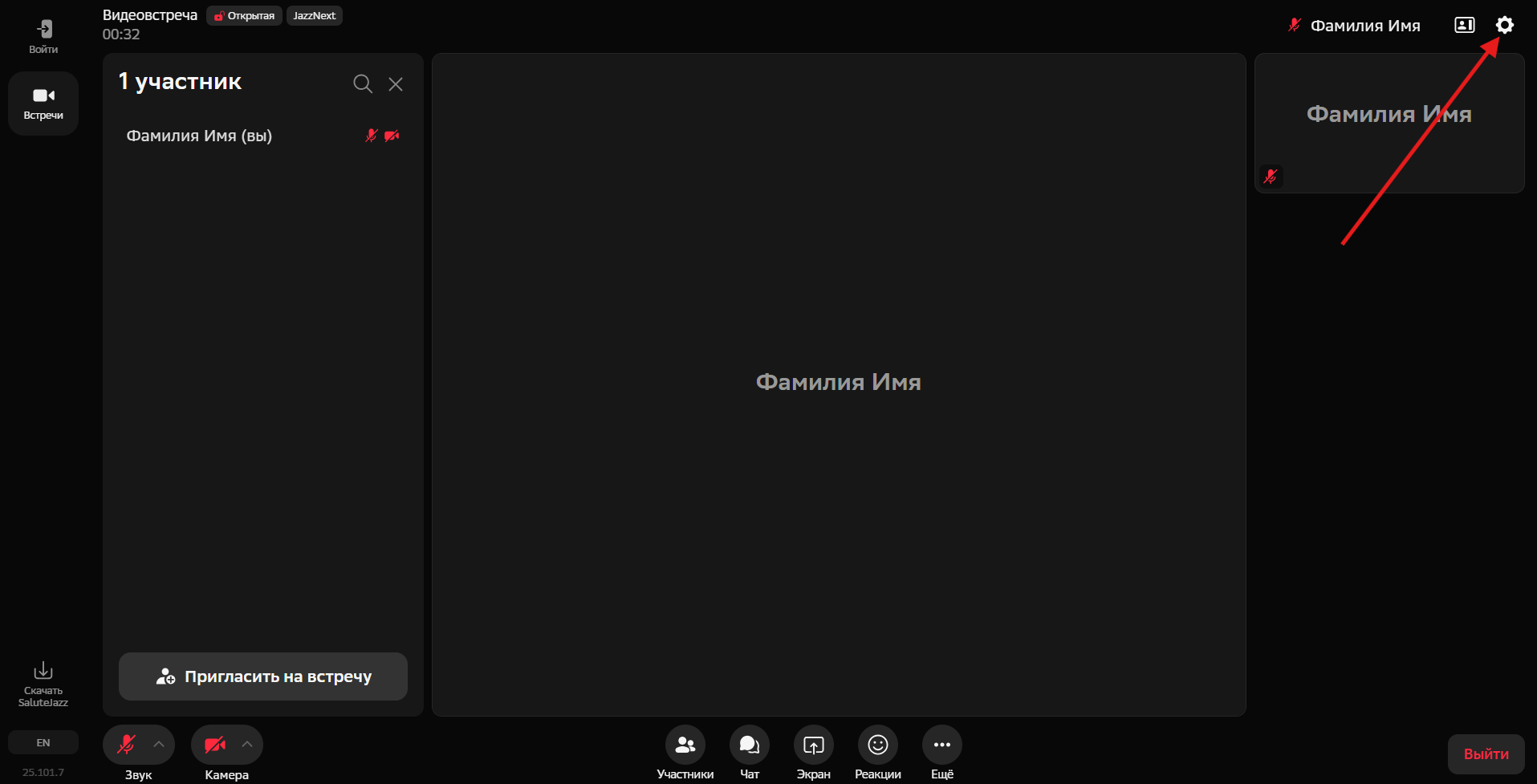
Task: Click the participant card view icon
Action: click(1464, 25)
